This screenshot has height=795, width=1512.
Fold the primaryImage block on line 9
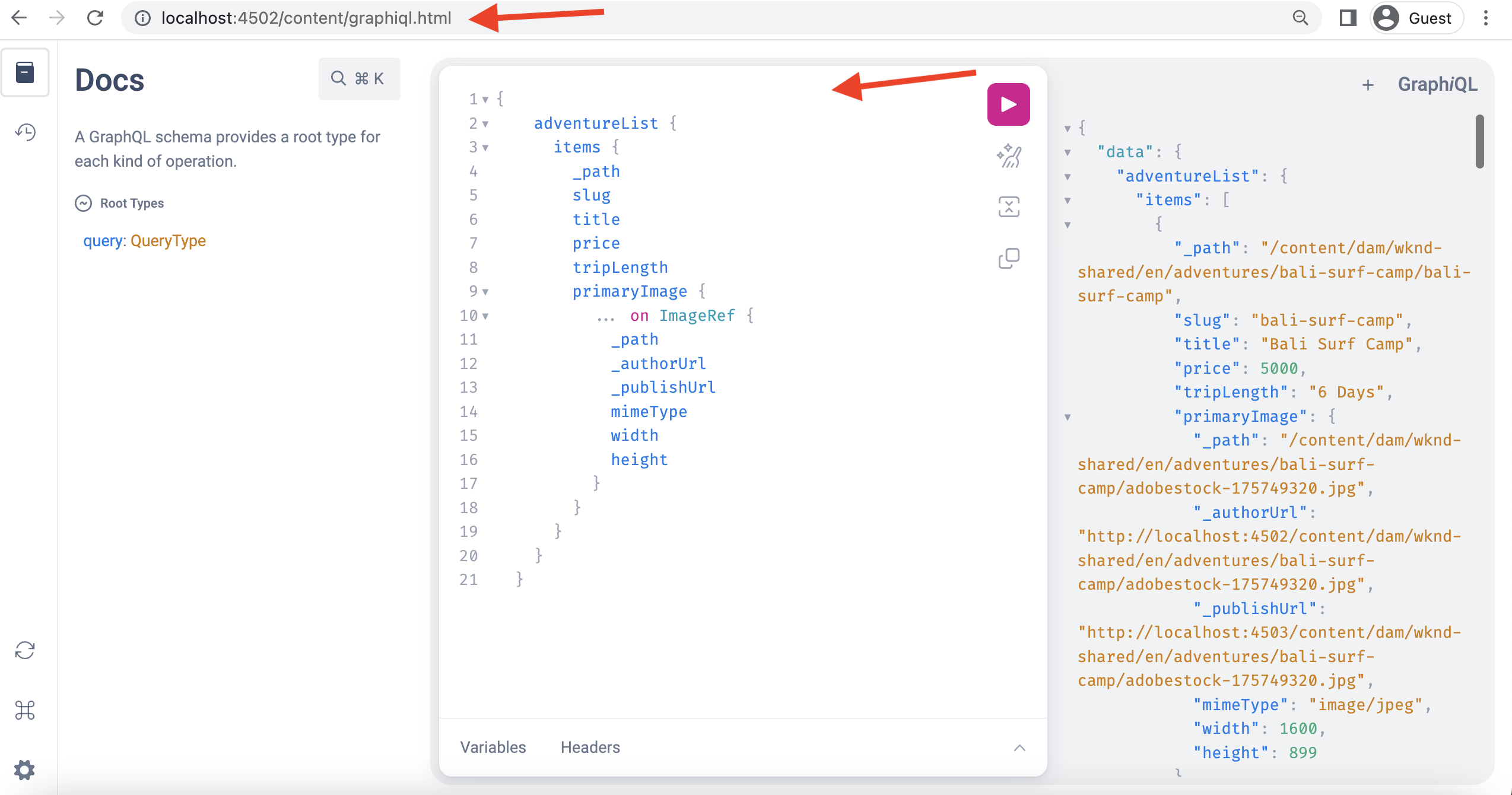coord(485,292)
